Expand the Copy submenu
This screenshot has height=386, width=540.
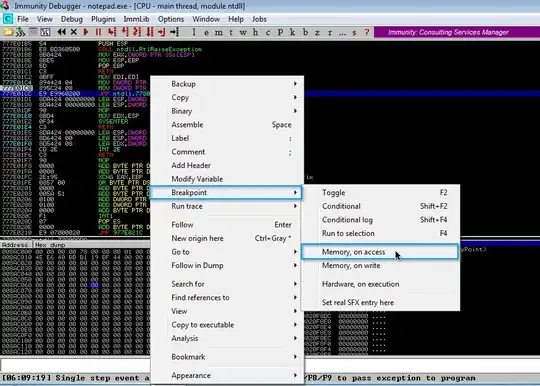click(x=227, y=97)
